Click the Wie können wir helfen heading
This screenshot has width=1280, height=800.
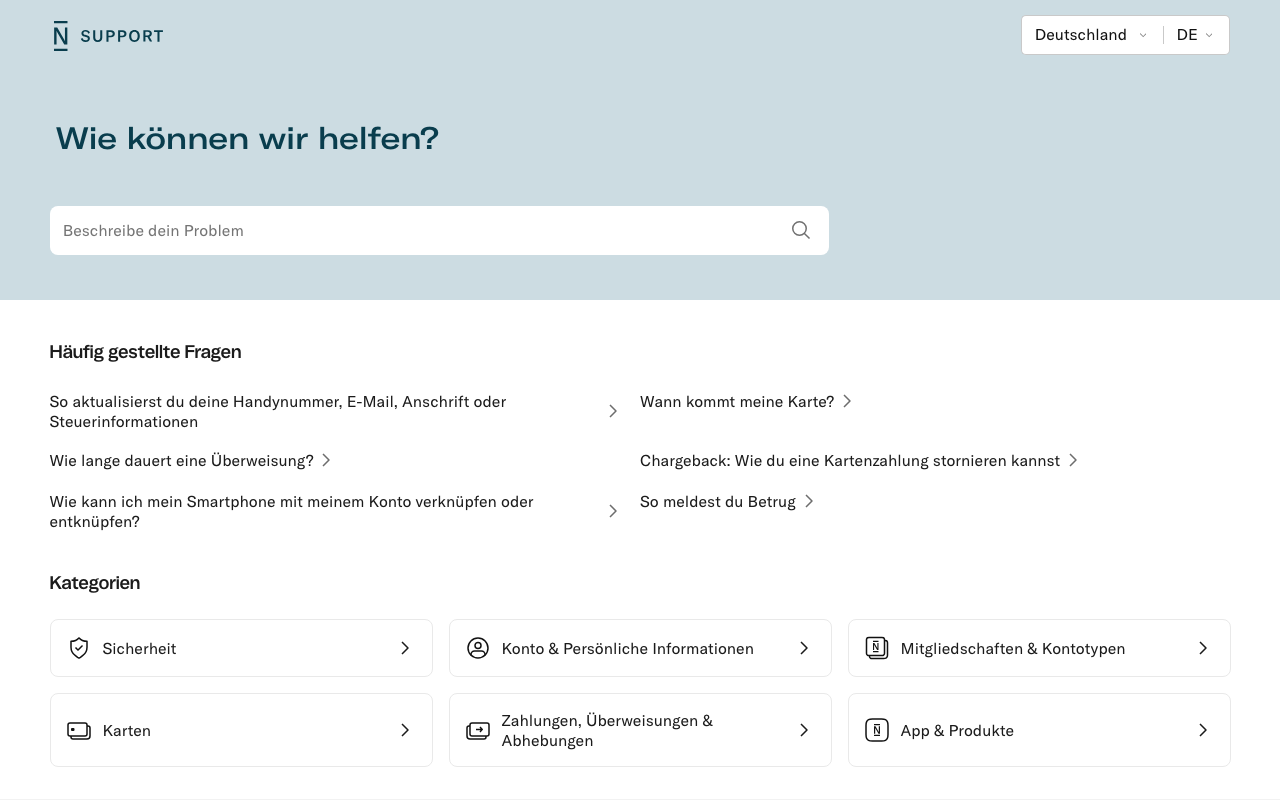[247, 138]
